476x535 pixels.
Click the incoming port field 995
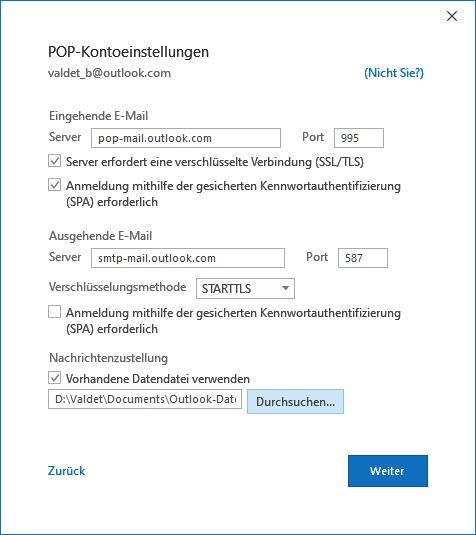point(359,138)
